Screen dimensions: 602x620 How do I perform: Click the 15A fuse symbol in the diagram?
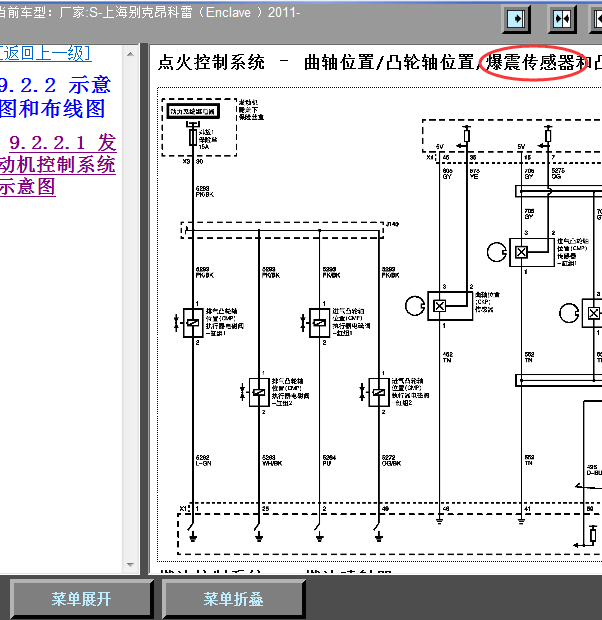pyautogui.click(x=193, y=137)
